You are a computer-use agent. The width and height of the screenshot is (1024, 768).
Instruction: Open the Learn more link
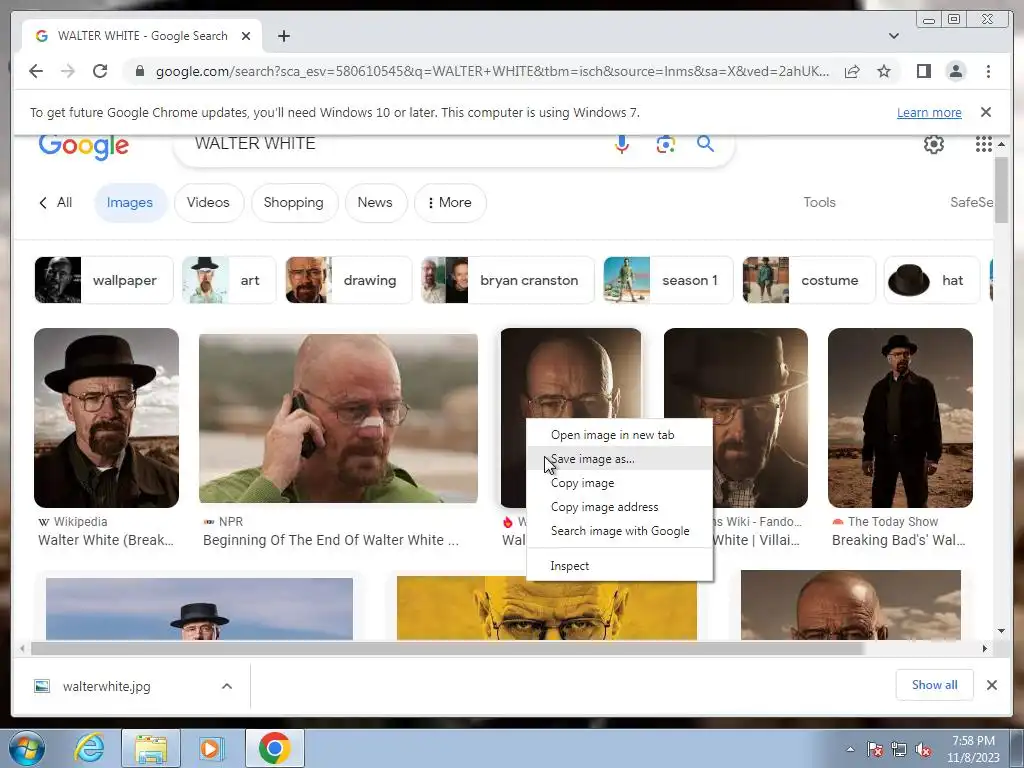click(929, 112)
